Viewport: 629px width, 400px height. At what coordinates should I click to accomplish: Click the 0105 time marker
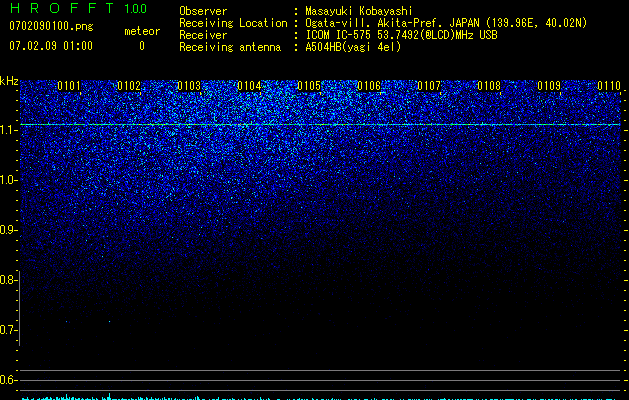tap(309, 86)
